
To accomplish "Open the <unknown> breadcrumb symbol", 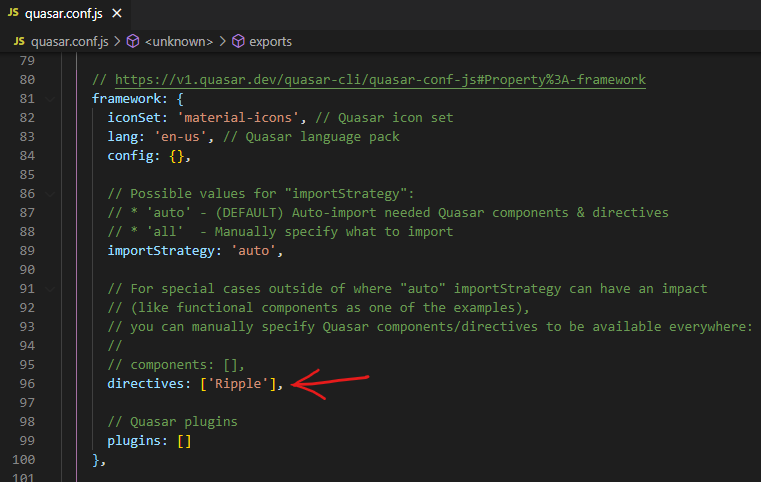I will point(179,42).
